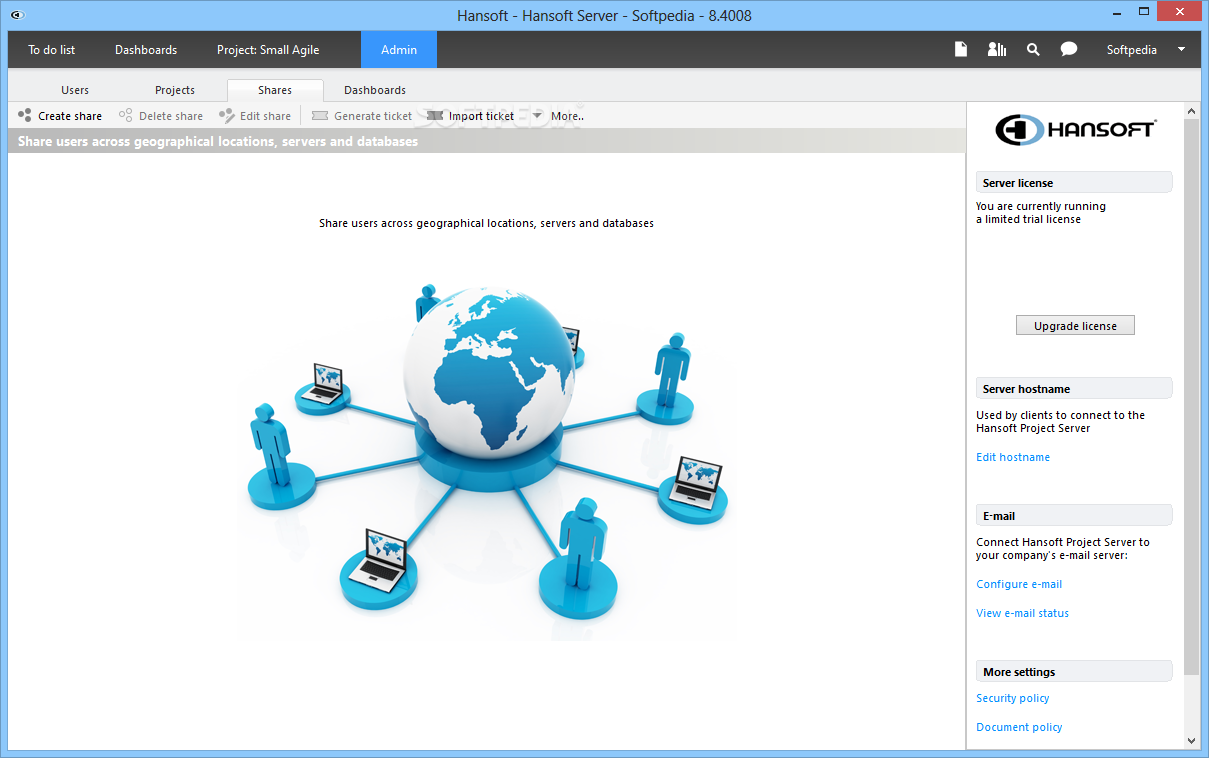Click the E-mail section header
Image resolution: width=1209 pixels, height=758 pixels.
click(x=1074, y=516)
